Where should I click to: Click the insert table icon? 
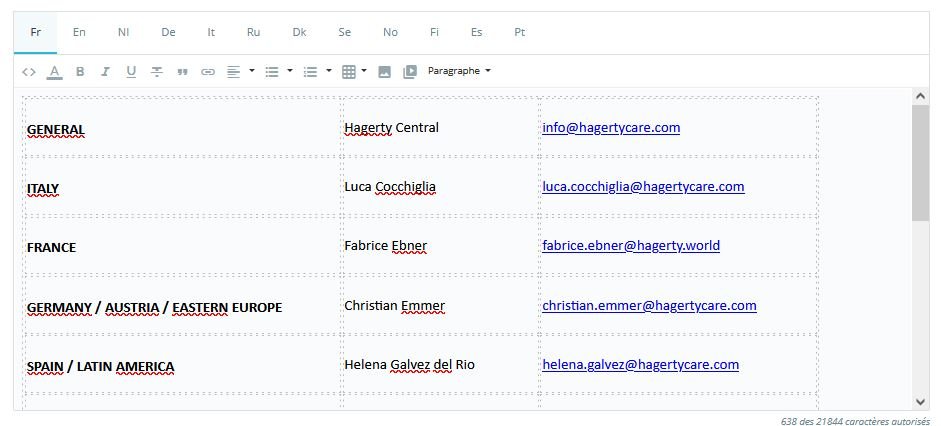[x=349, y=72]
